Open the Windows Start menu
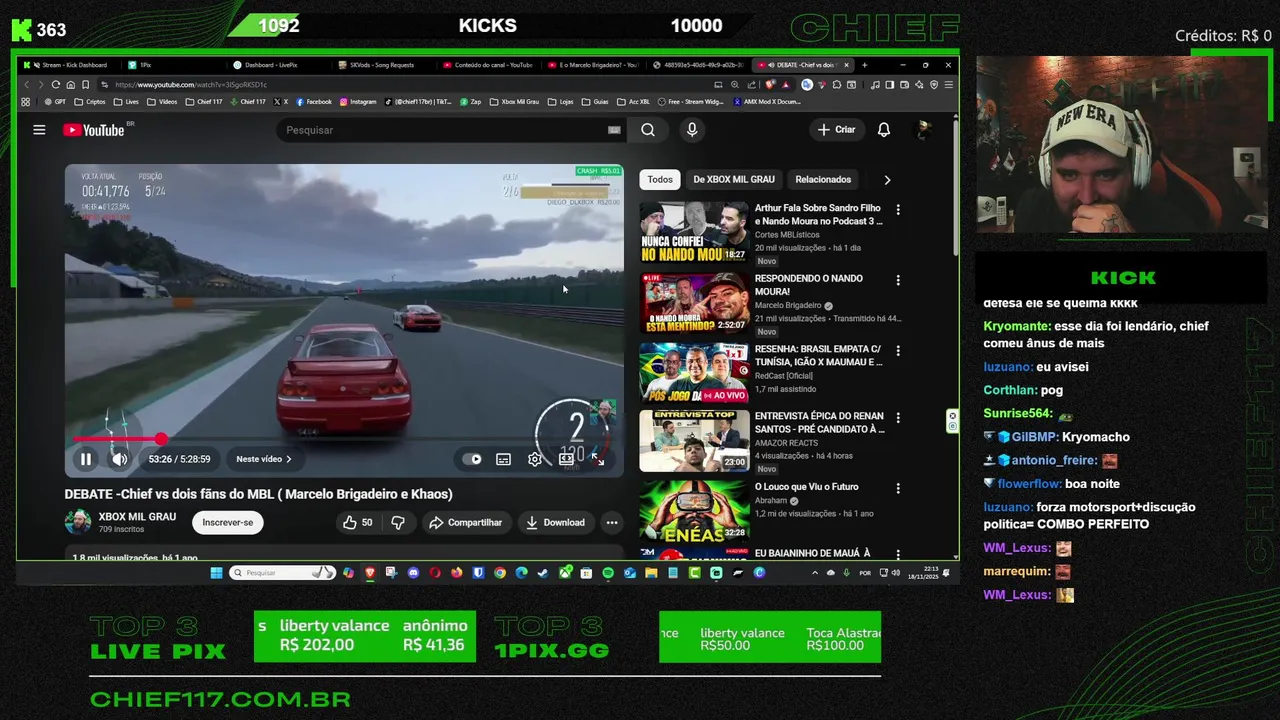1280x720 pixels. [x=216, y=573]
